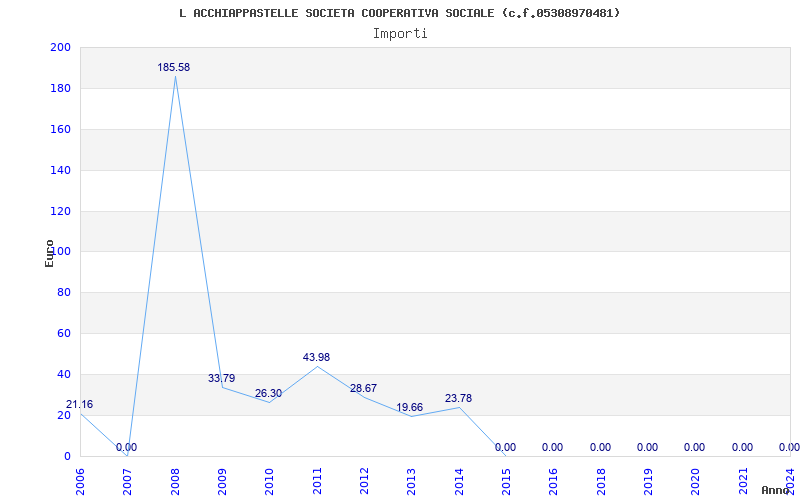
Task: Click the 20 tick on the Euro axis
Action: pyautogui.click(x=63, y=415)
